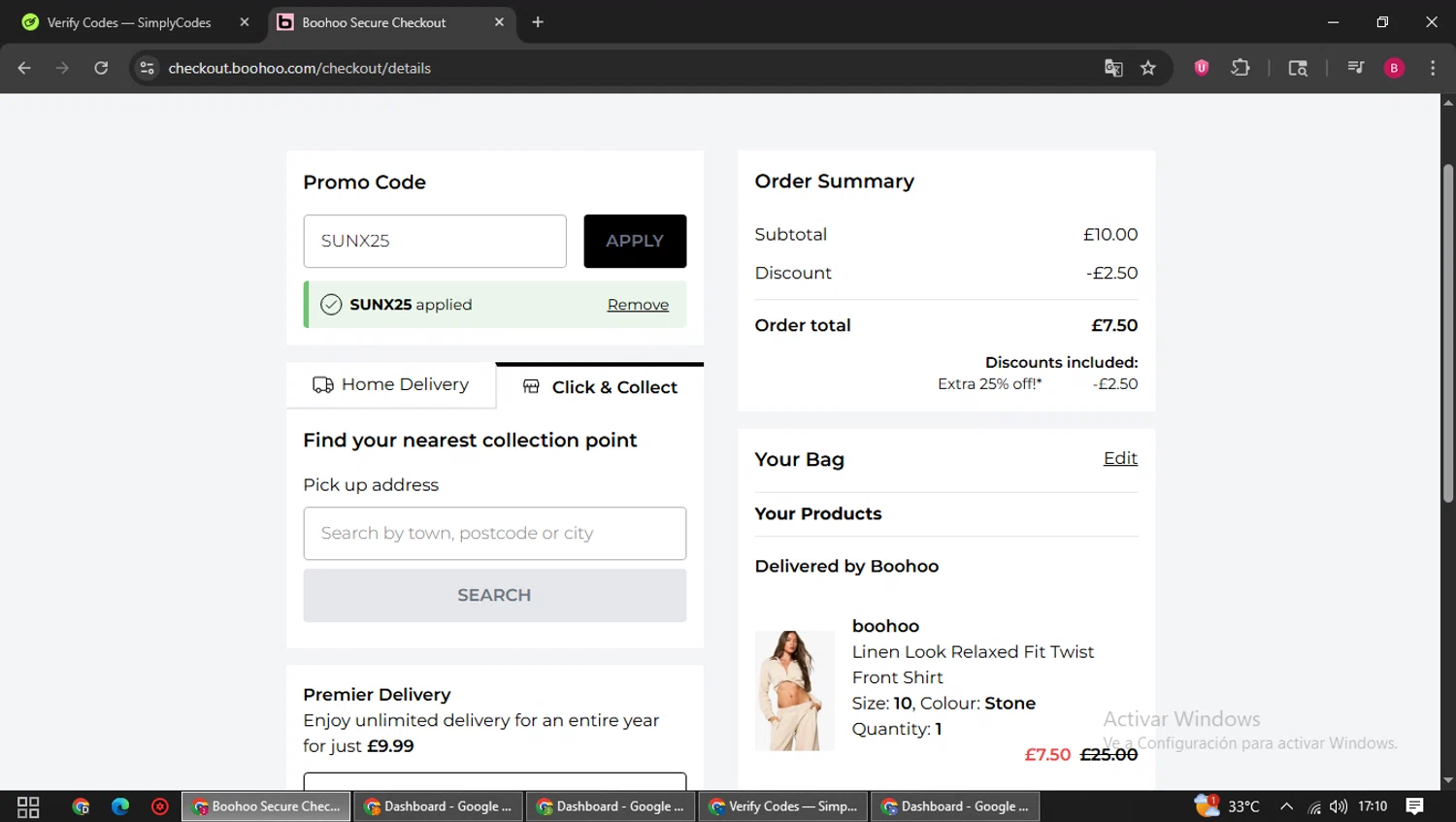Click the translate page icon
Viewport: 1456px width, 822px height.
(x=1113, y=68)
